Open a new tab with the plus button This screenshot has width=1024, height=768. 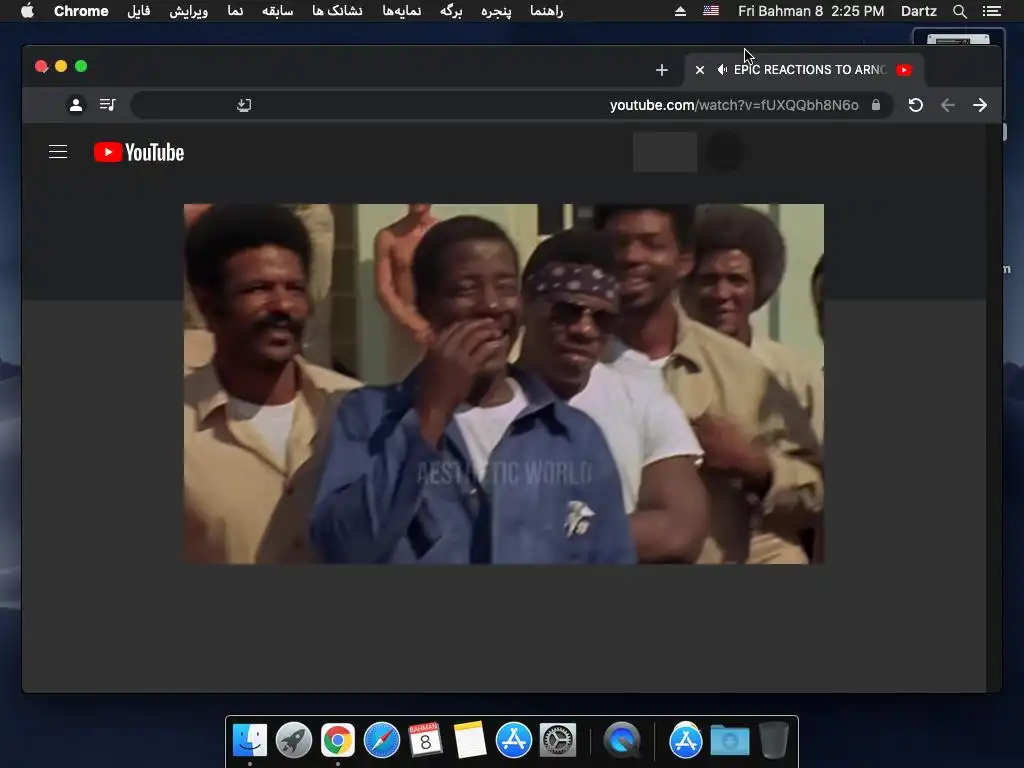[662, 70]
